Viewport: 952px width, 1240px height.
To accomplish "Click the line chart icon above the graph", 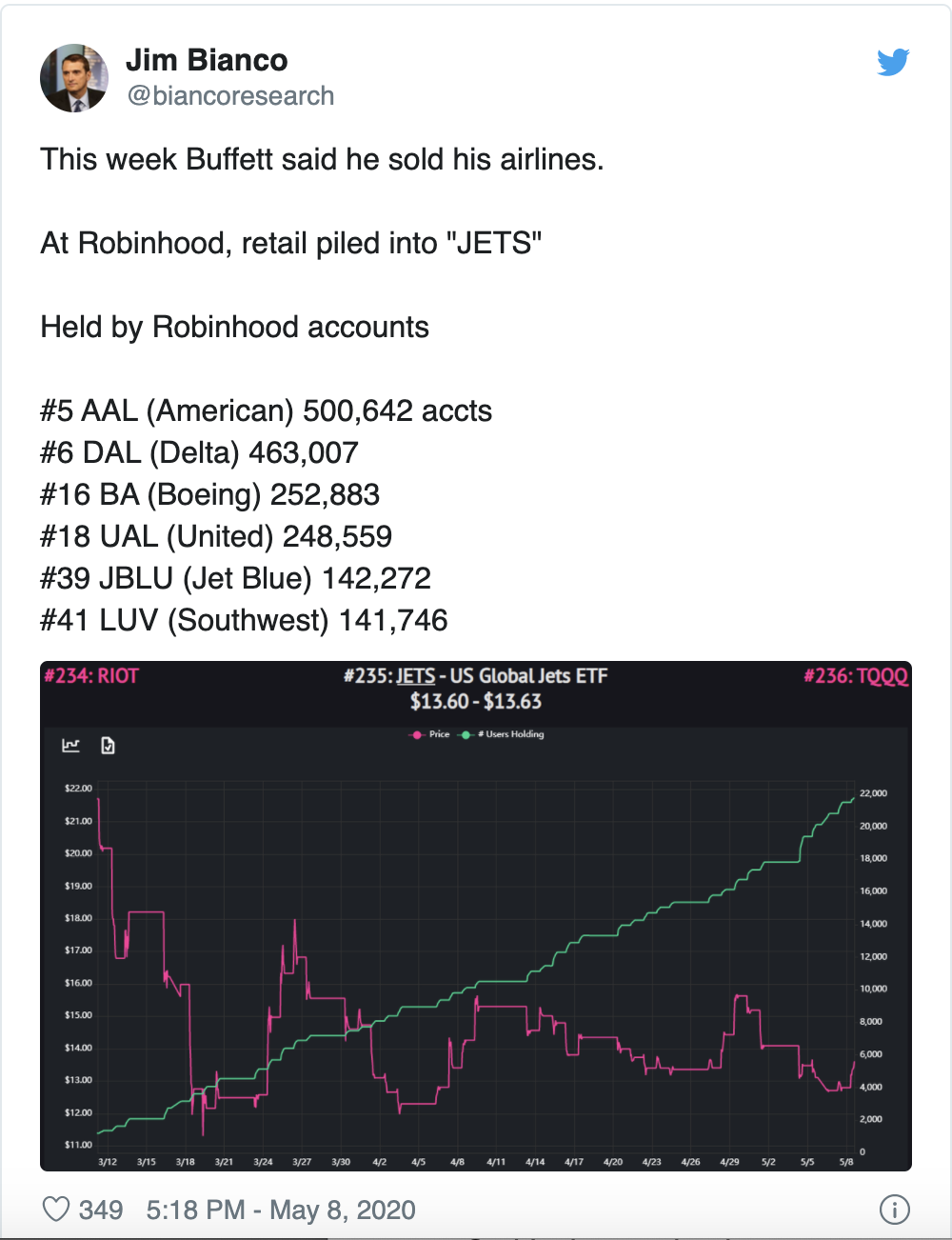I will coord(71,745).
